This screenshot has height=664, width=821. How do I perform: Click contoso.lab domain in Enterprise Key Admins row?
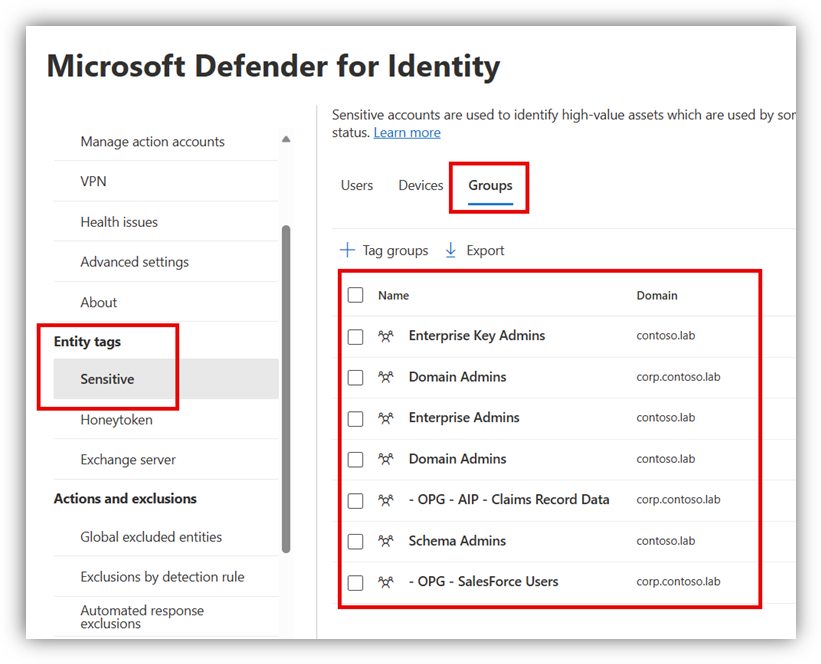(665, 336)
